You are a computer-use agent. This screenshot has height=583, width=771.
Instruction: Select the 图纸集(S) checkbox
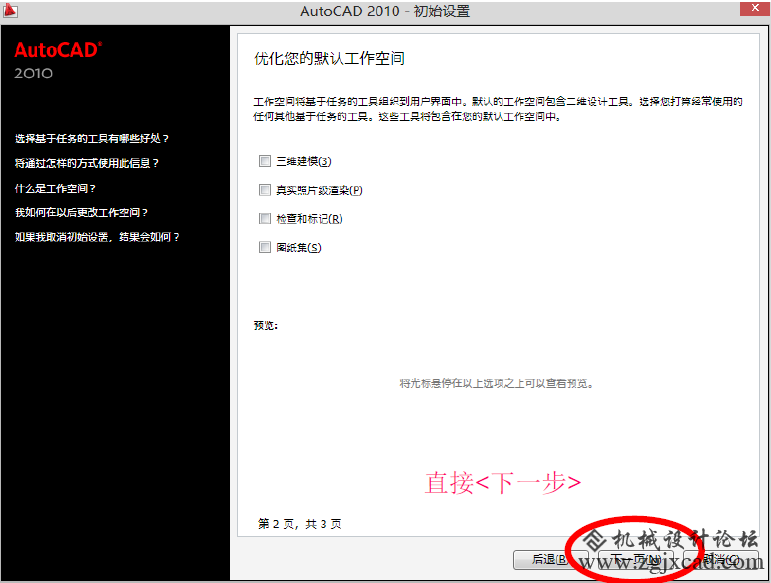click(265, 247)
